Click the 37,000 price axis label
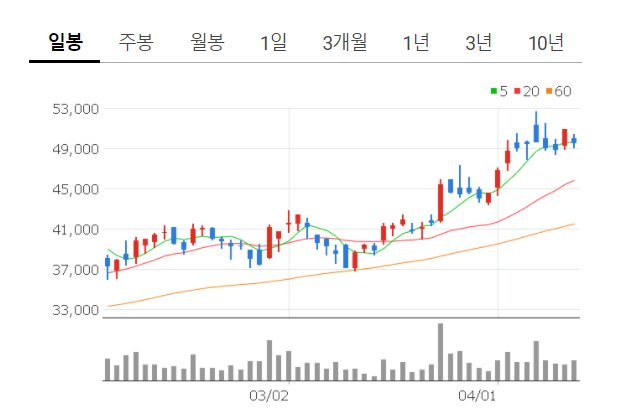Screen dimensions: 627x417 point(76,270)
